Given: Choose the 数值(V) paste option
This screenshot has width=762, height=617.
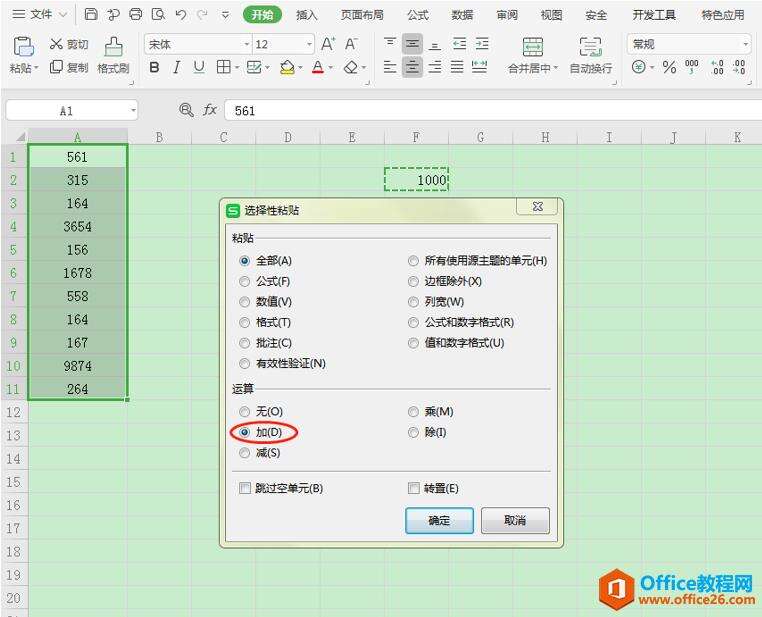Looking at the screenshot, I should click(x=245, y=302).
